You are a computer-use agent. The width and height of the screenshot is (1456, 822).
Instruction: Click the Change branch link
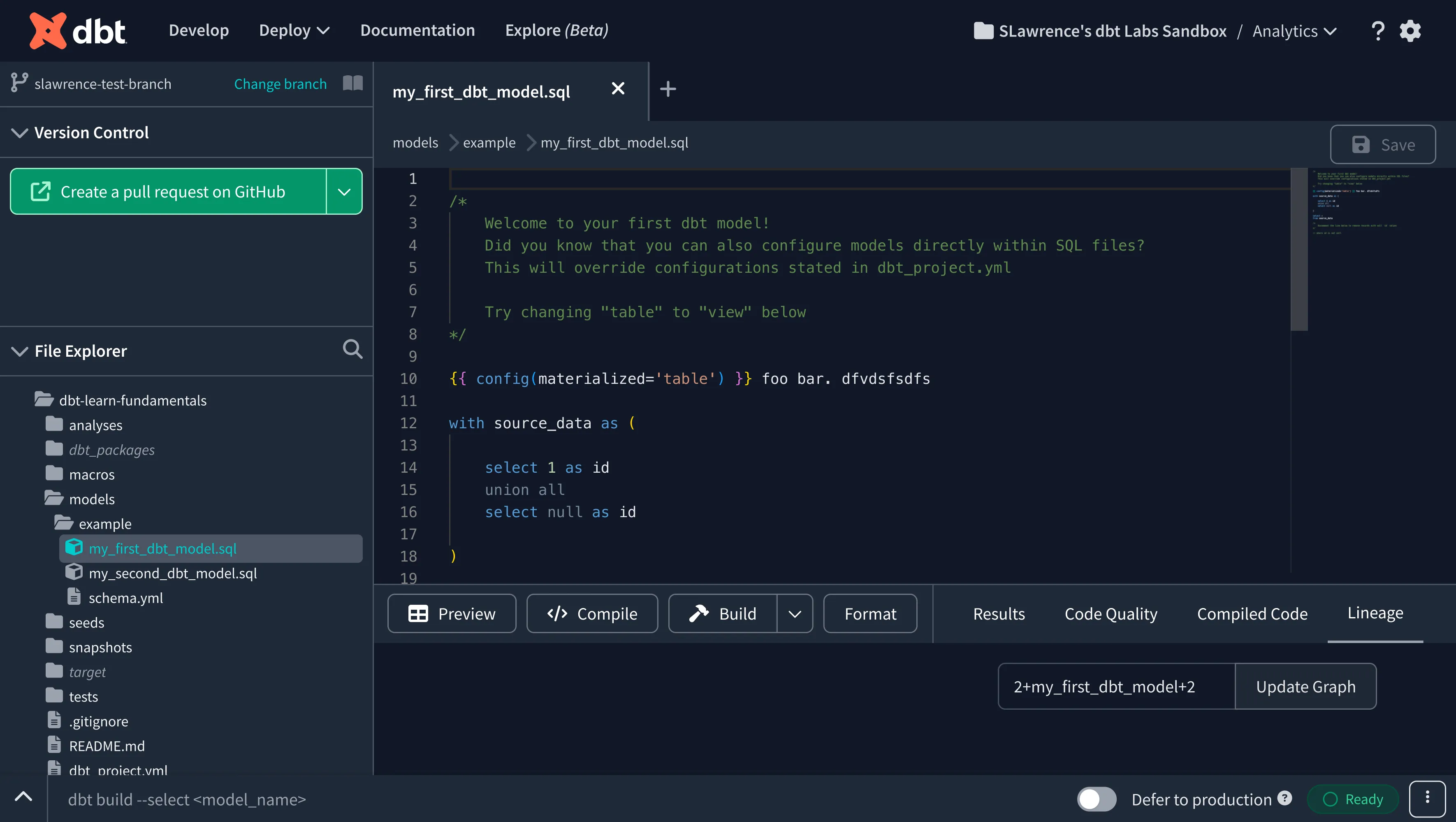[x=281, y=84]
